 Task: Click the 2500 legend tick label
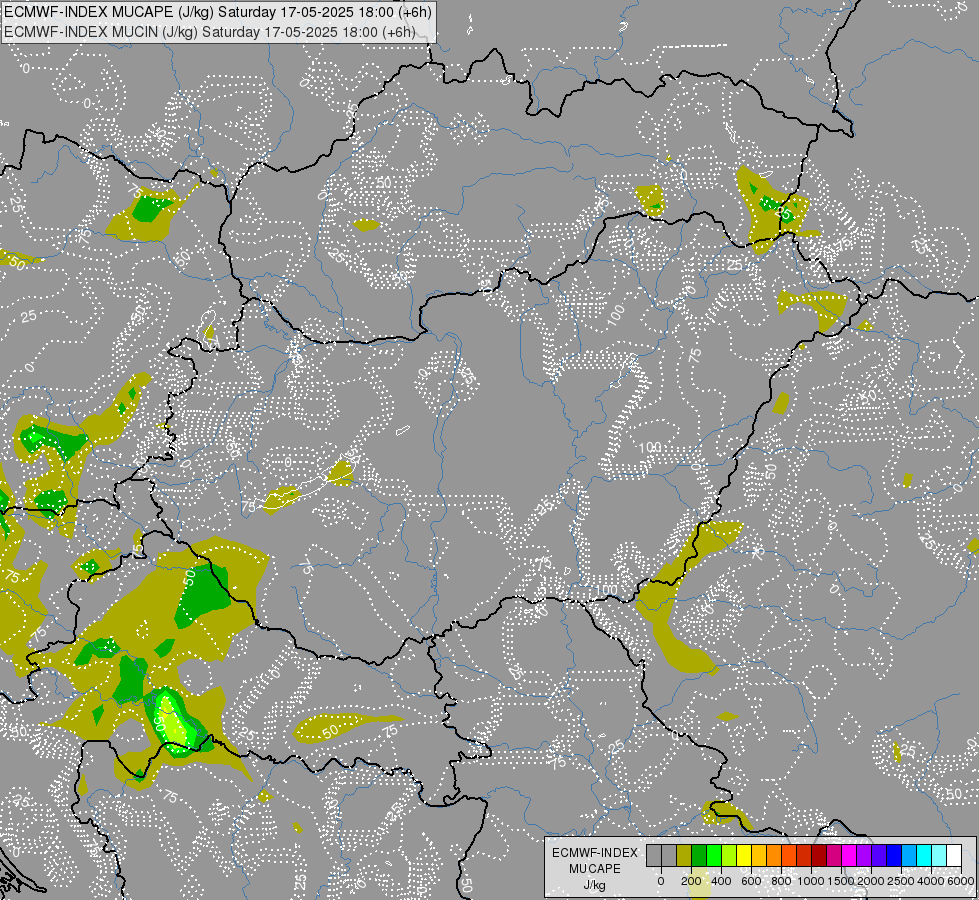(x=901, y=881)
